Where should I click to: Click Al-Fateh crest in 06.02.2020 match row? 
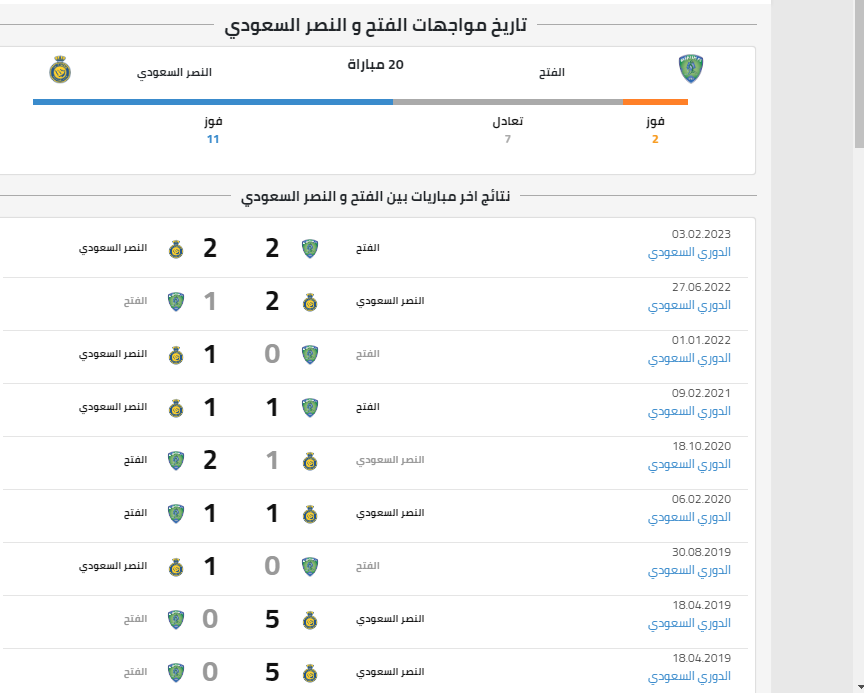coord(176,513)
